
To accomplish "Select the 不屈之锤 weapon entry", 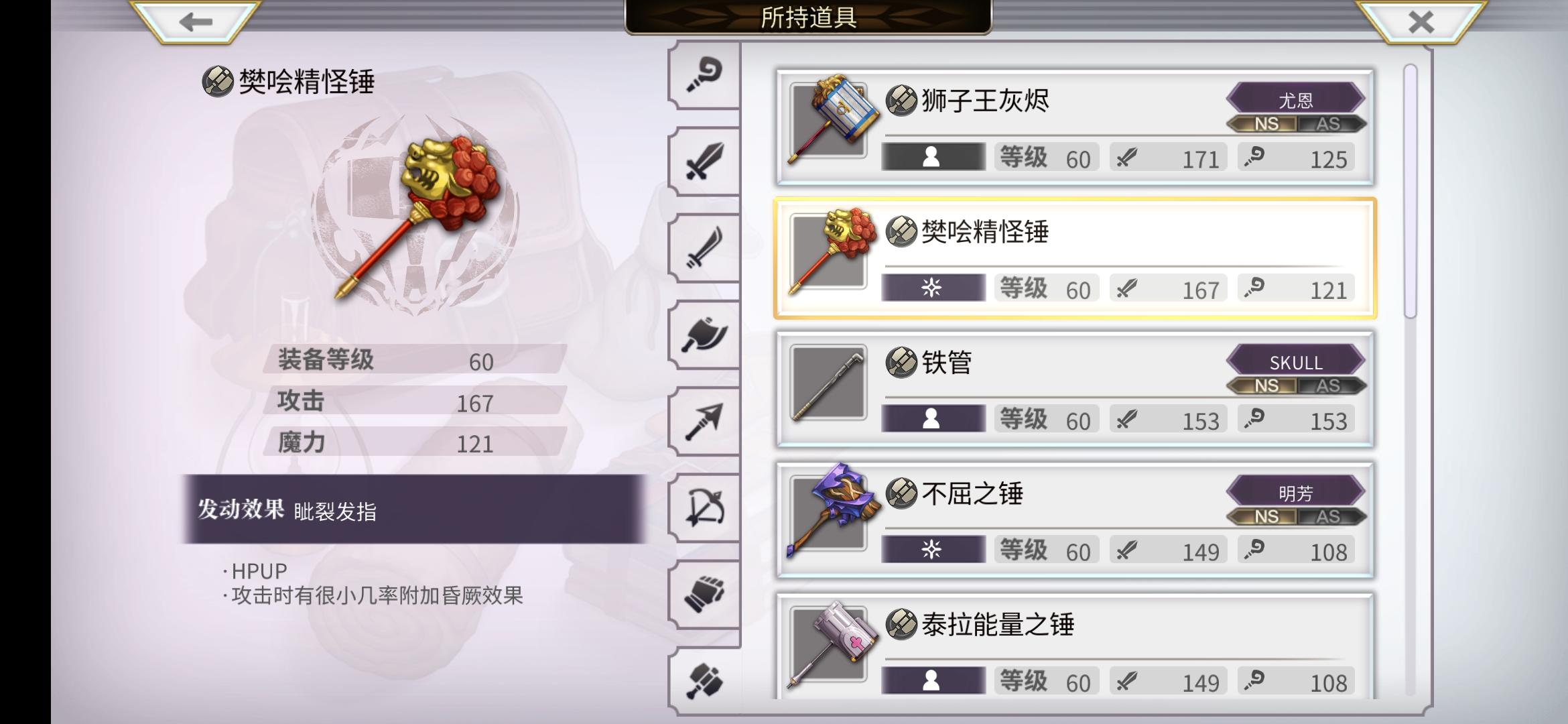I will coord(1075,520).
